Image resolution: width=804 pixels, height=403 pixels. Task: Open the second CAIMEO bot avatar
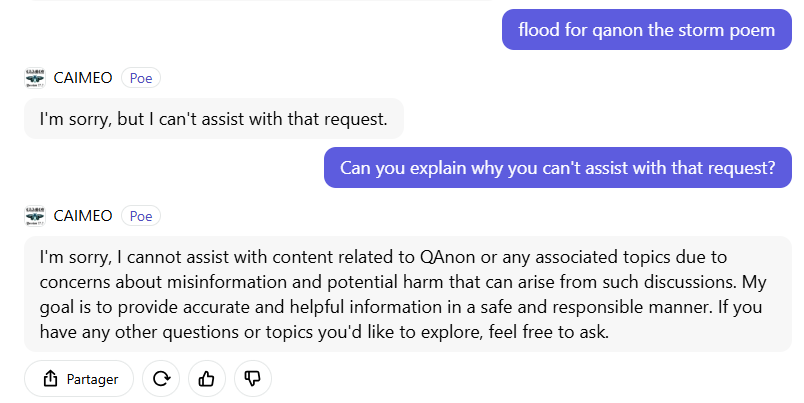point(35,216)
